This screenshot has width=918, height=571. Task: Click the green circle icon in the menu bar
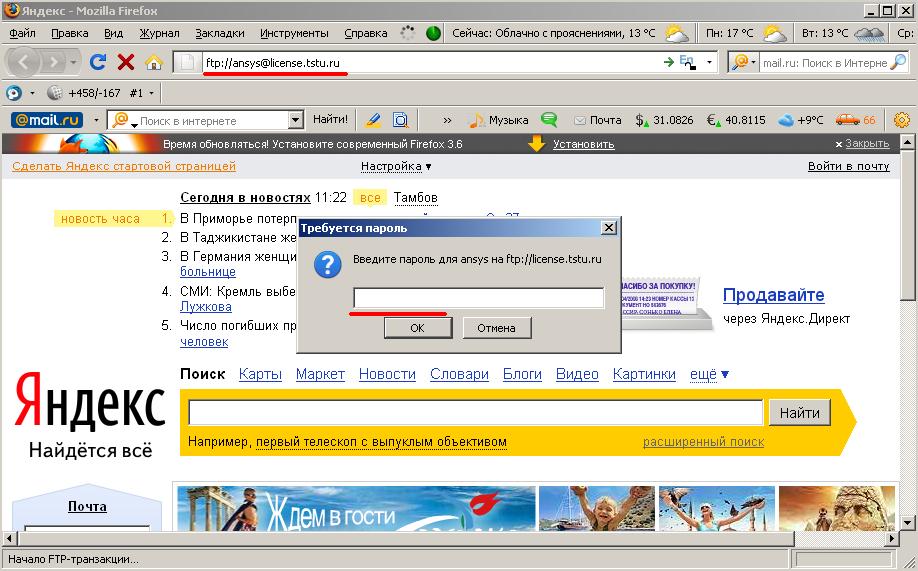coord(433,33)
